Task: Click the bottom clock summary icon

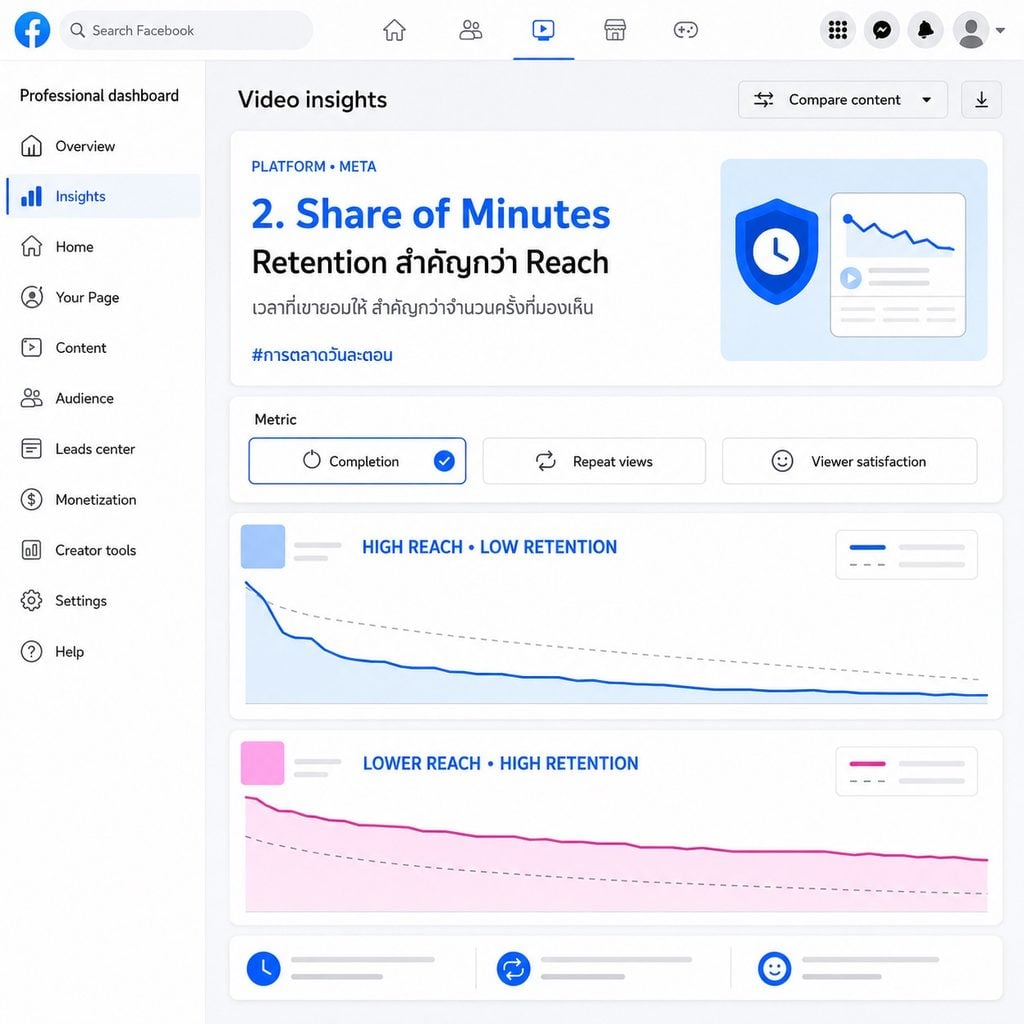Action: coord(263,968)
